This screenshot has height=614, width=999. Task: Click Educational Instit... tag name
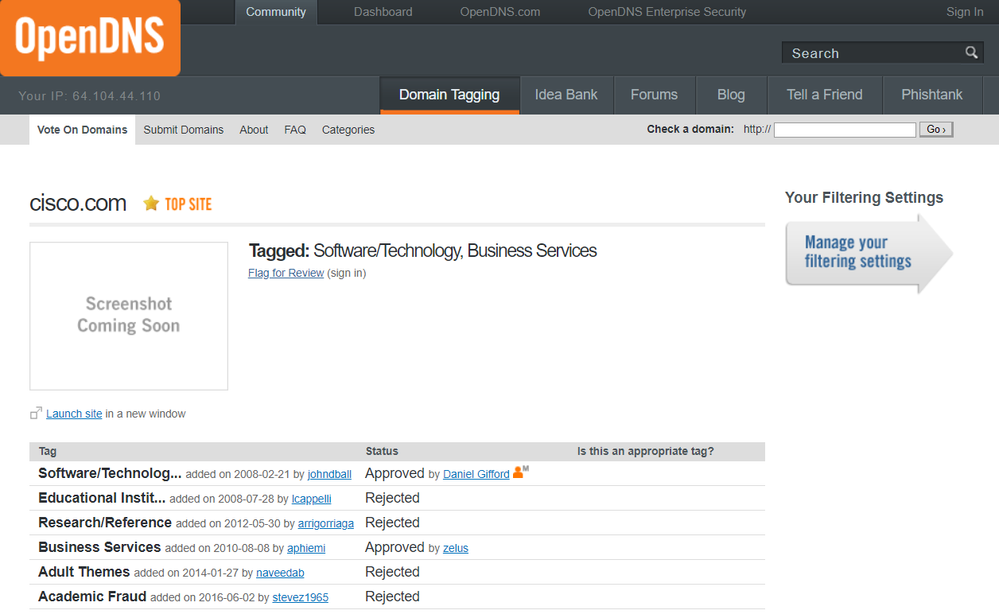pos(102,498)
